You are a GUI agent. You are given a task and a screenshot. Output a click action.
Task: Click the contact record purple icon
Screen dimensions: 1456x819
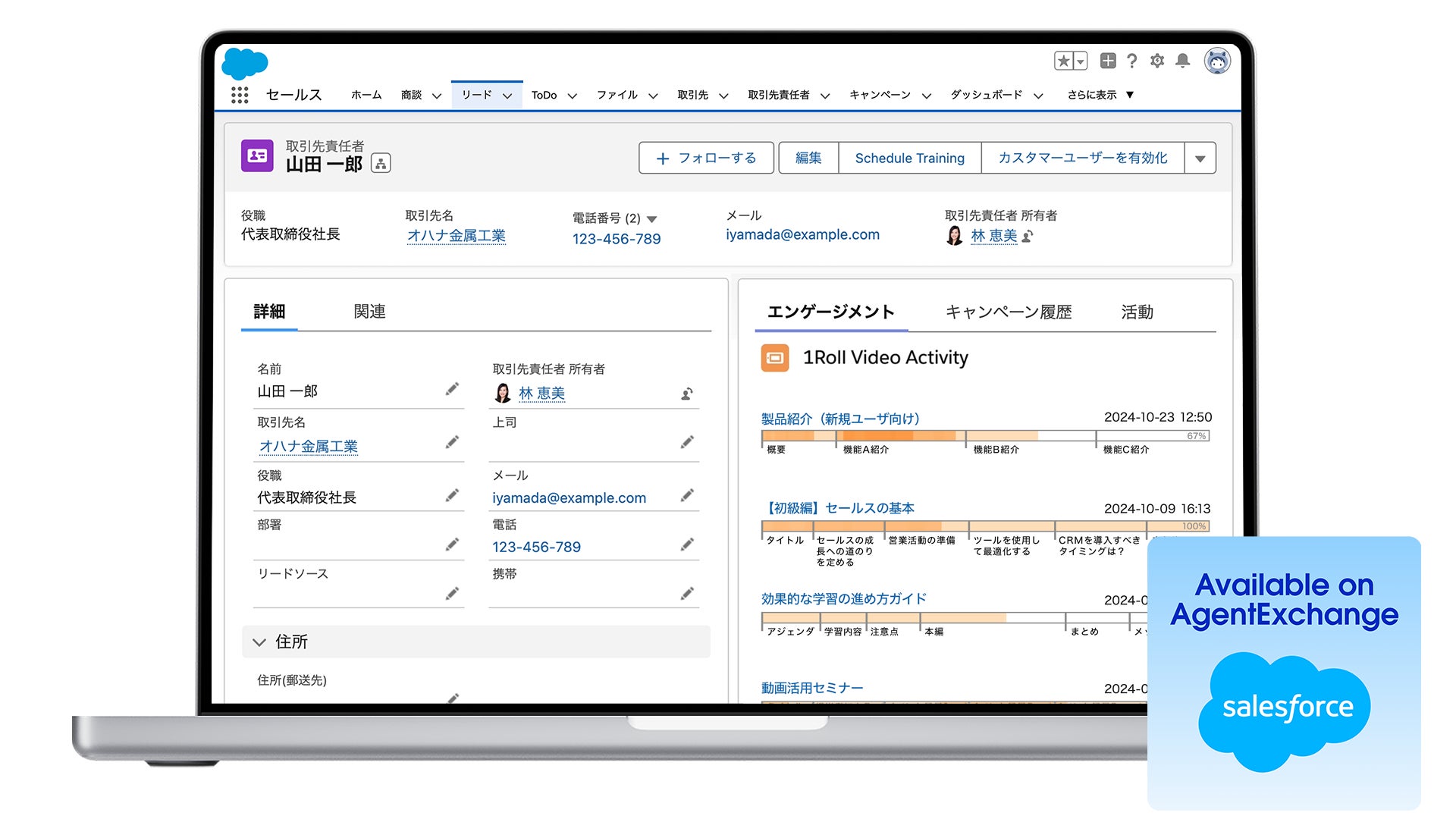point(257,155)
